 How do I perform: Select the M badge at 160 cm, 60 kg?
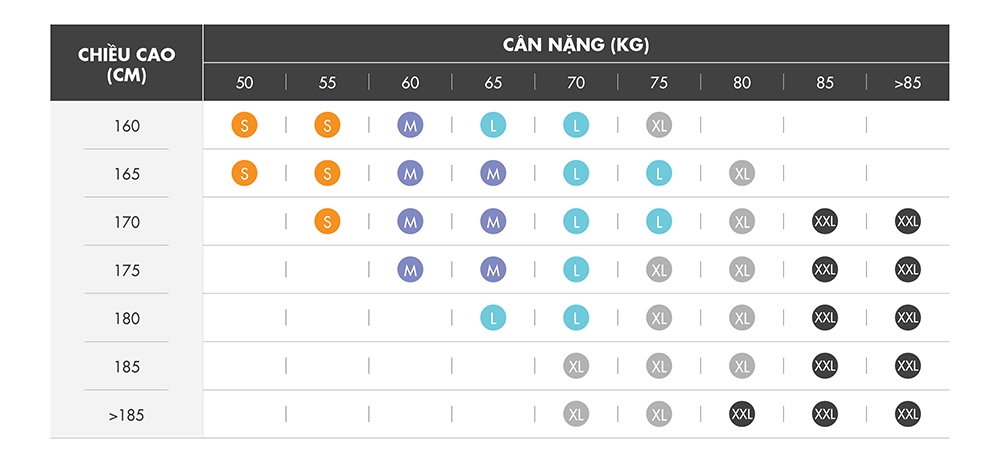(x=410, y=125)
